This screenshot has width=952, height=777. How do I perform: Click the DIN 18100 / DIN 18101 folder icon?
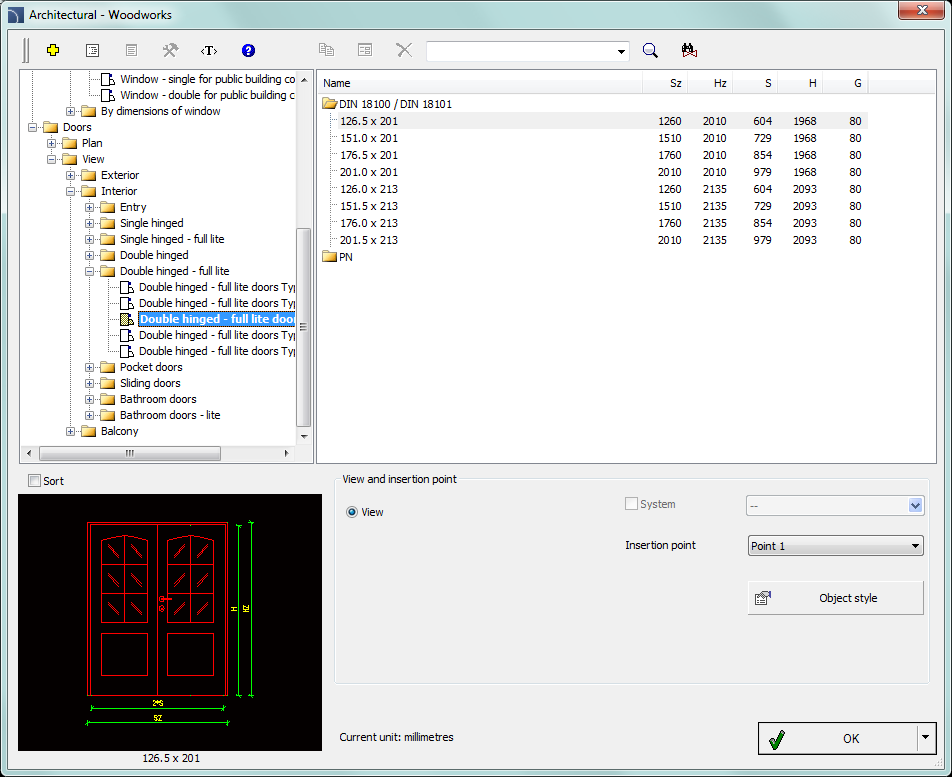click(330, 104)
